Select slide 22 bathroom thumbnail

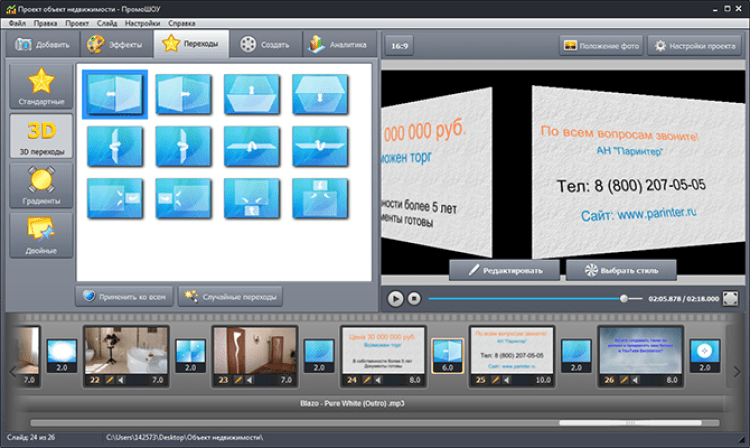click(126, 350)
